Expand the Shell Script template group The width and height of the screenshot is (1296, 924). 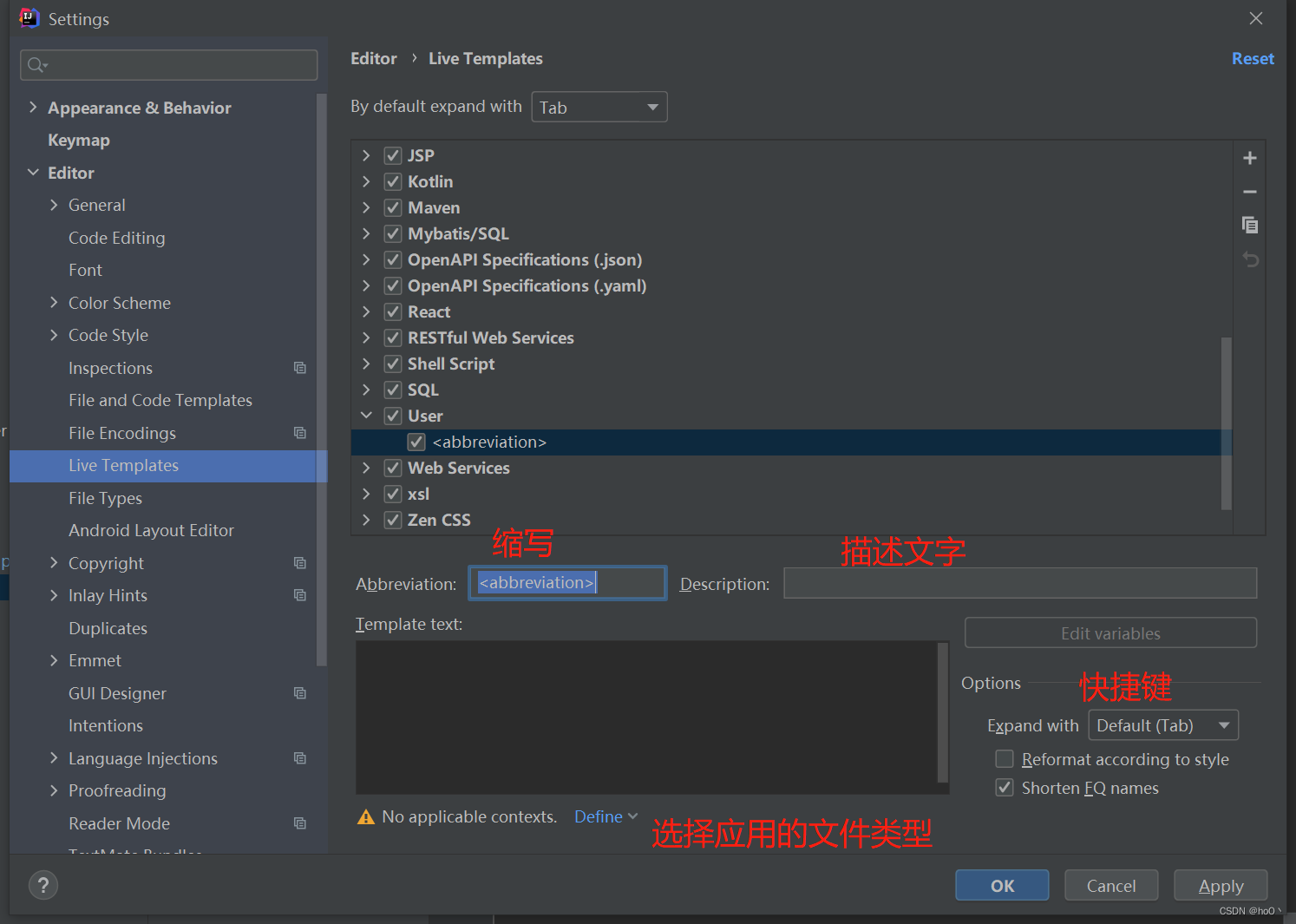[x=366, y=364]
